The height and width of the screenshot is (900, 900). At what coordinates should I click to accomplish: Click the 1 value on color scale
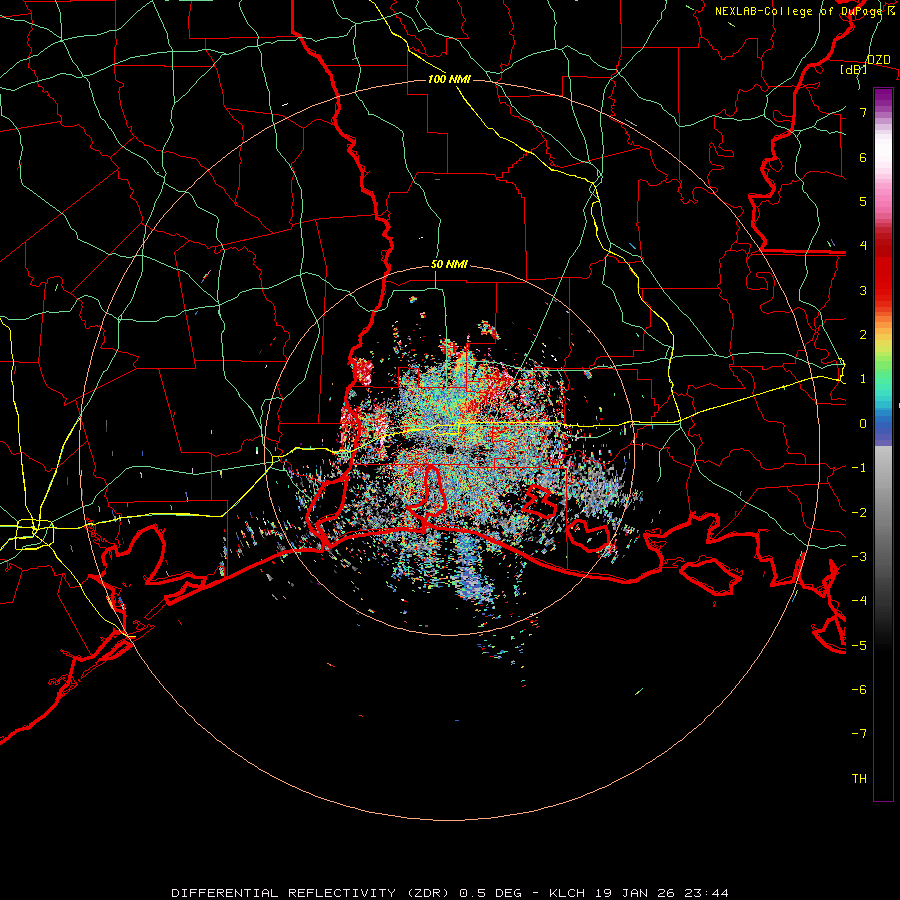click(x=863, y=379)
